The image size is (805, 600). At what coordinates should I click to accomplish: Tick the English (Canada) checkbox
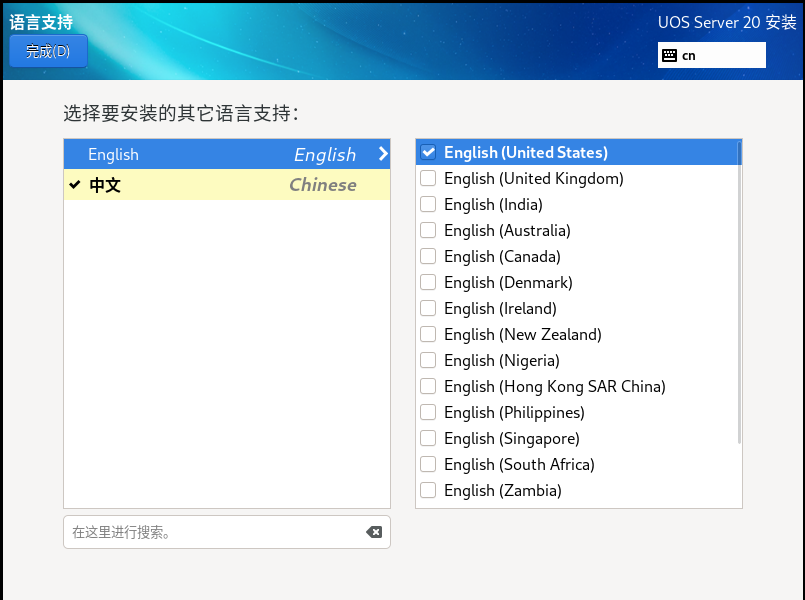click(428, 256)
